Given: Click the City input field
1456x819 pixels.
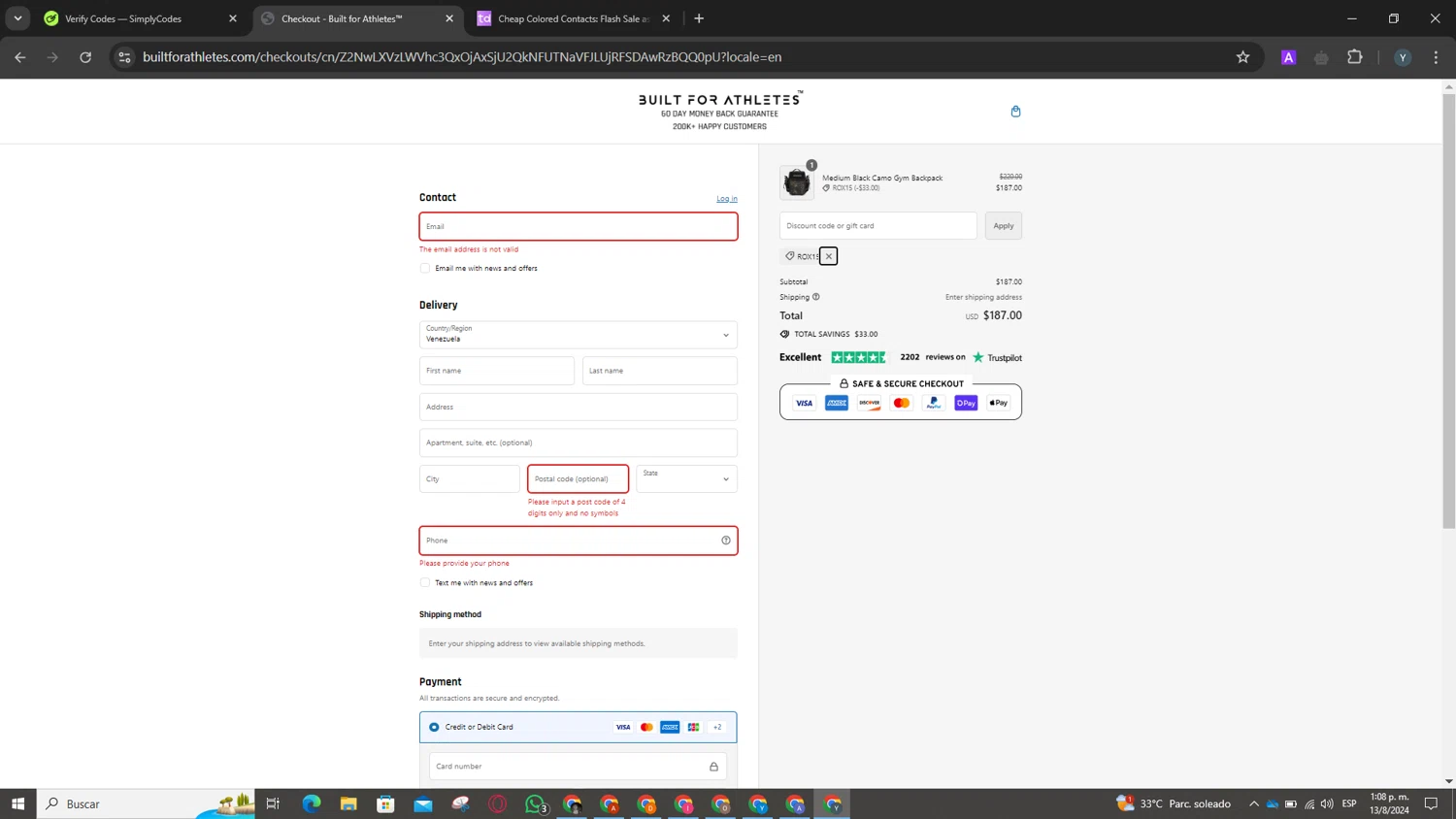Looking at the screenshot, I should [x=470, y=478].
